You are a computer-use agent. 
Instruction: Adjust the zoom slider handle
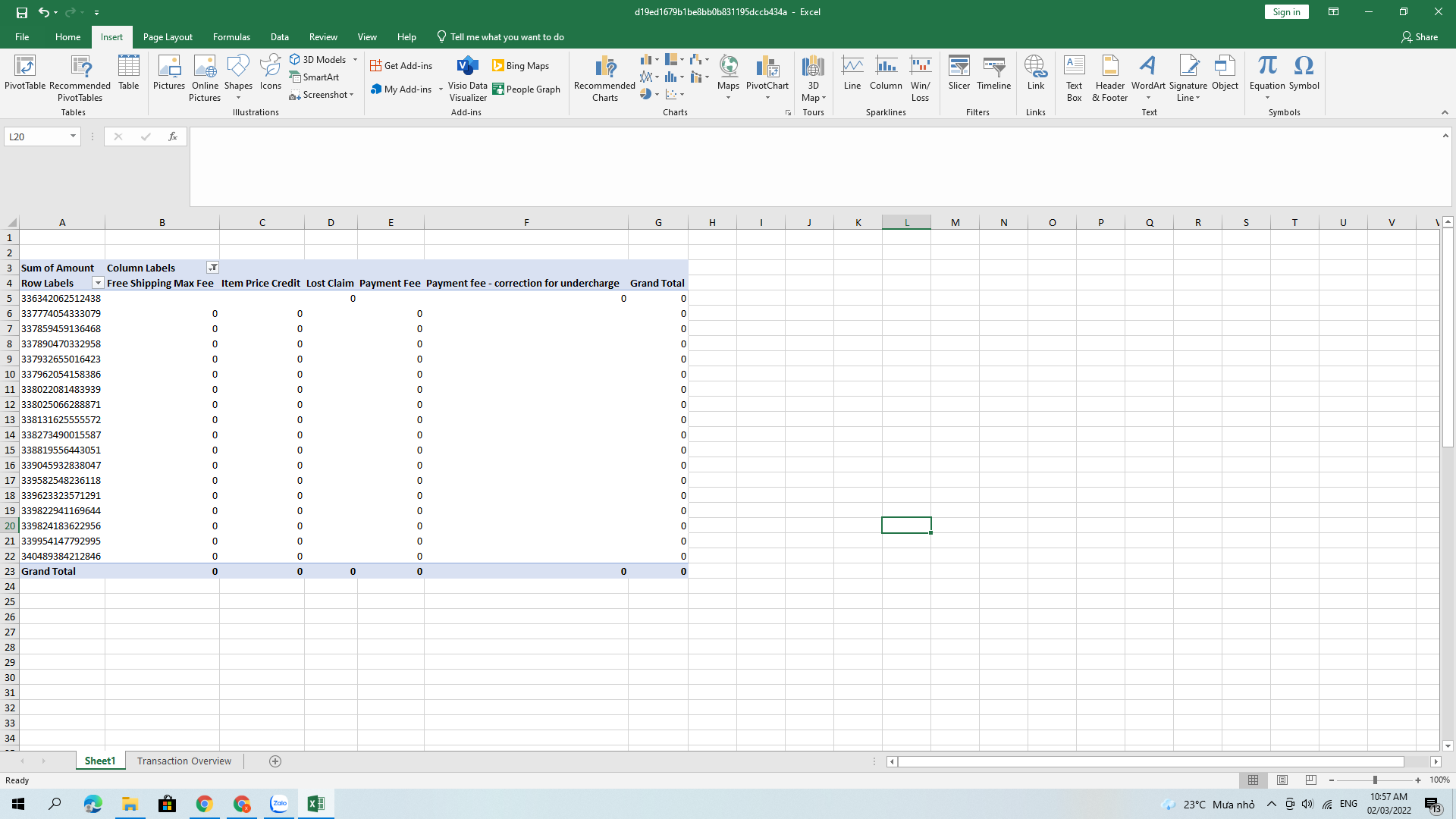1375,780
